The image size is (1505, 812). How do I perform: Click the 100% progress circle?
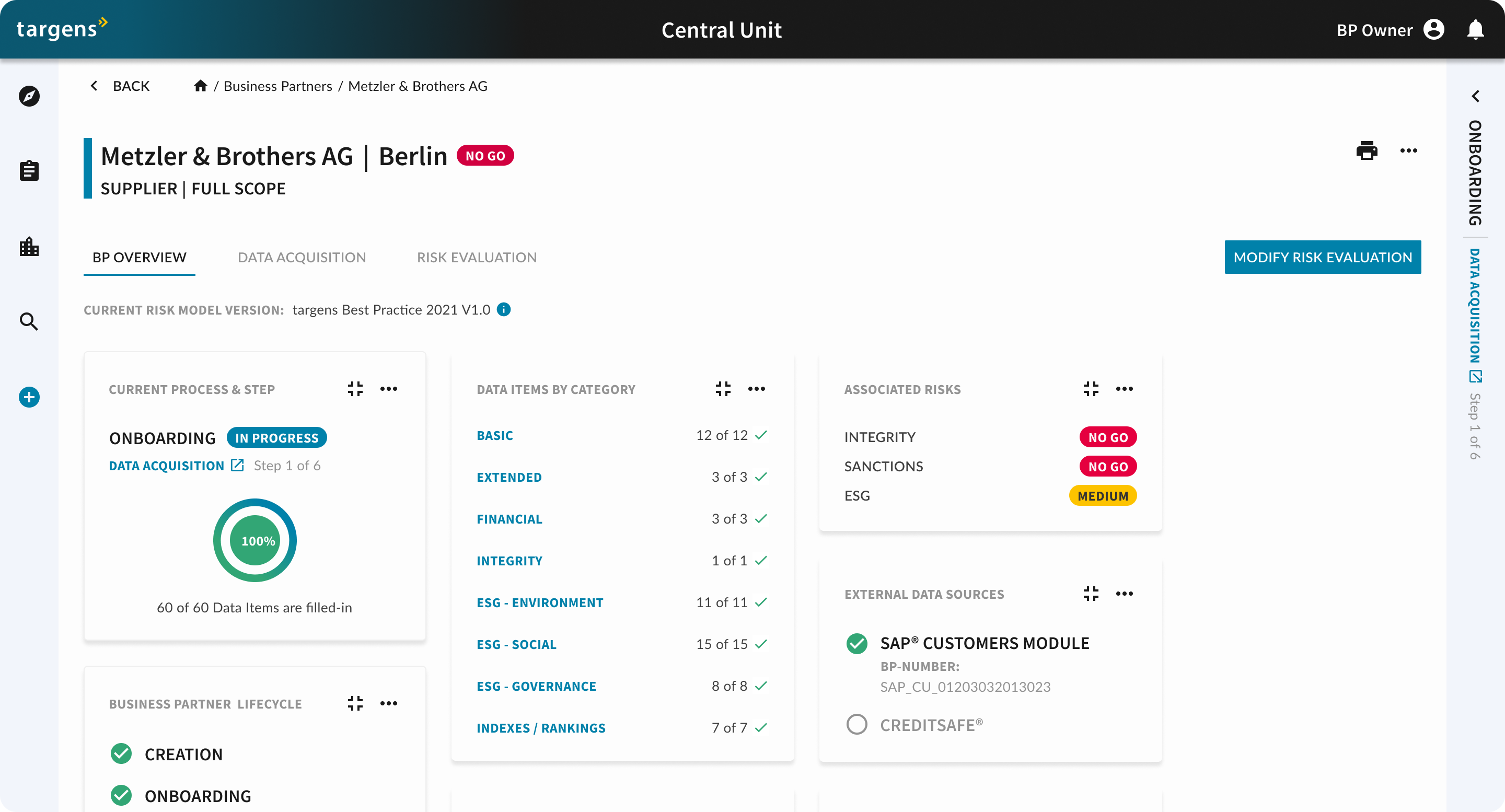click(254, 540)
